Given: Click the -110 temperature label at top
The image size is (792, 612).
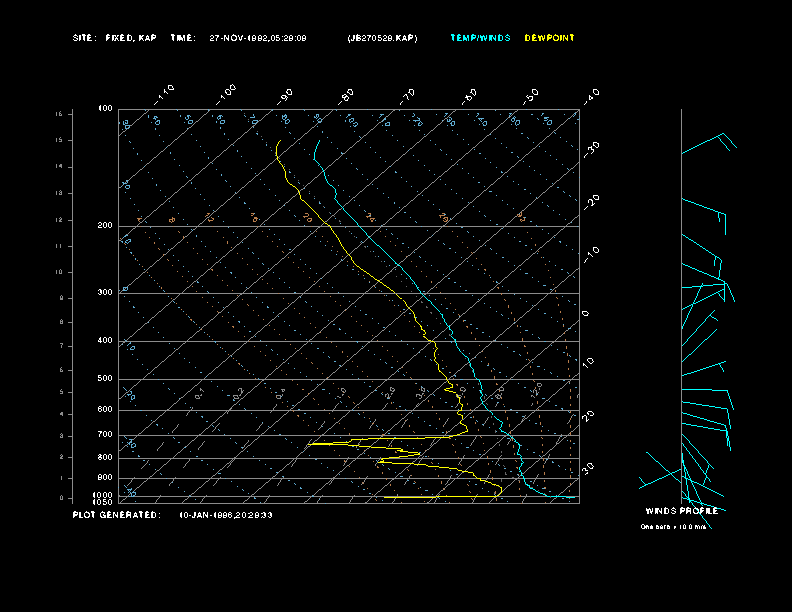Looking at the screenshot, I should coord(166,92).
